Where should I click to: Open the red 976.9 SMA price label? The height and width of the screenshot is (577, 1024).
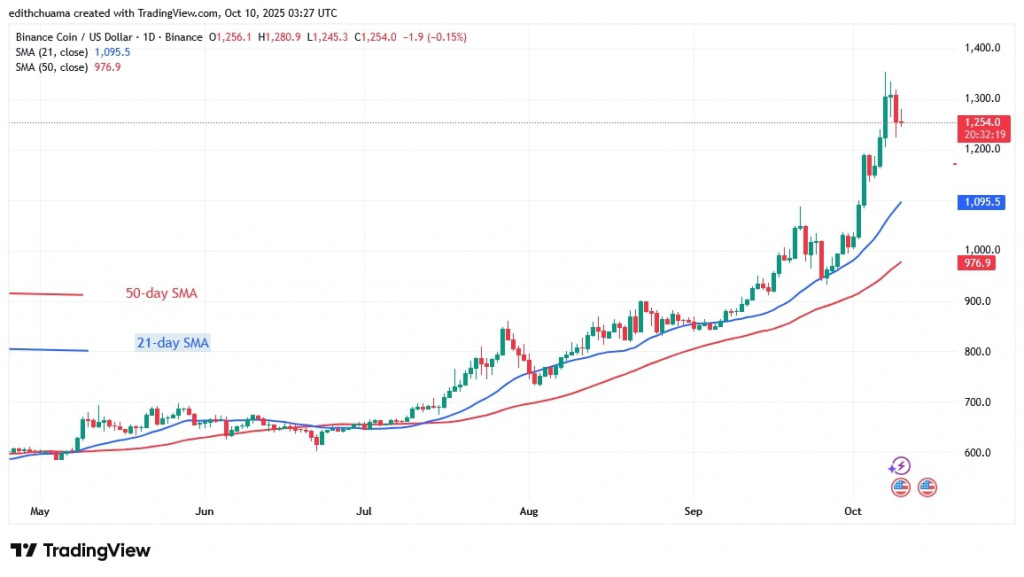click(x=977, y=261)
